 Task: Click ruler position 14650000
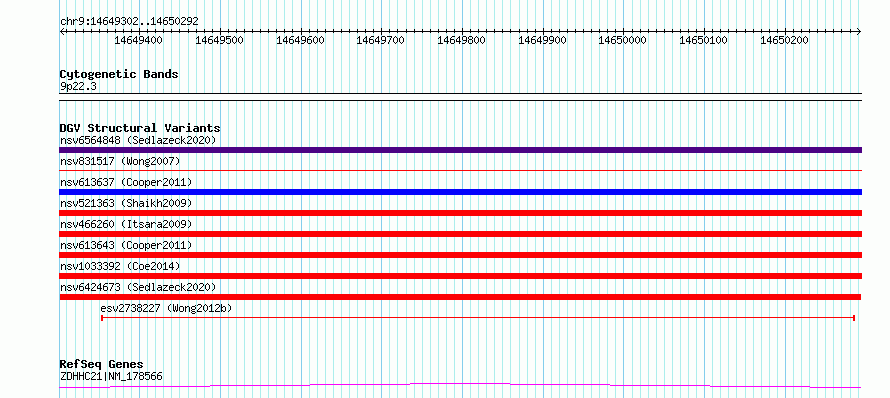coord(623,40)
